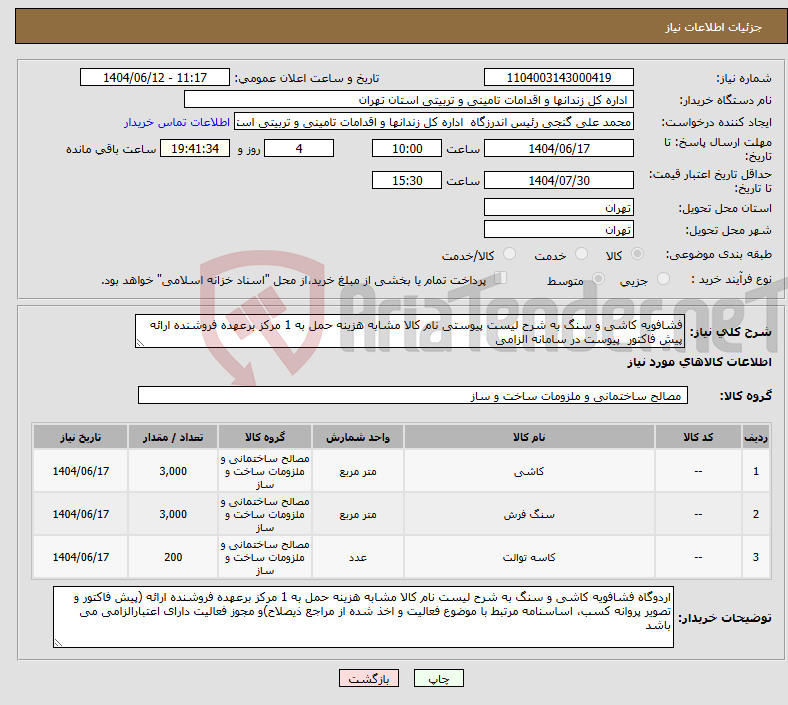Viewport: 788px width, 705px height.
Task: Click the عدد unit cell
Action: tap(358, 557)
